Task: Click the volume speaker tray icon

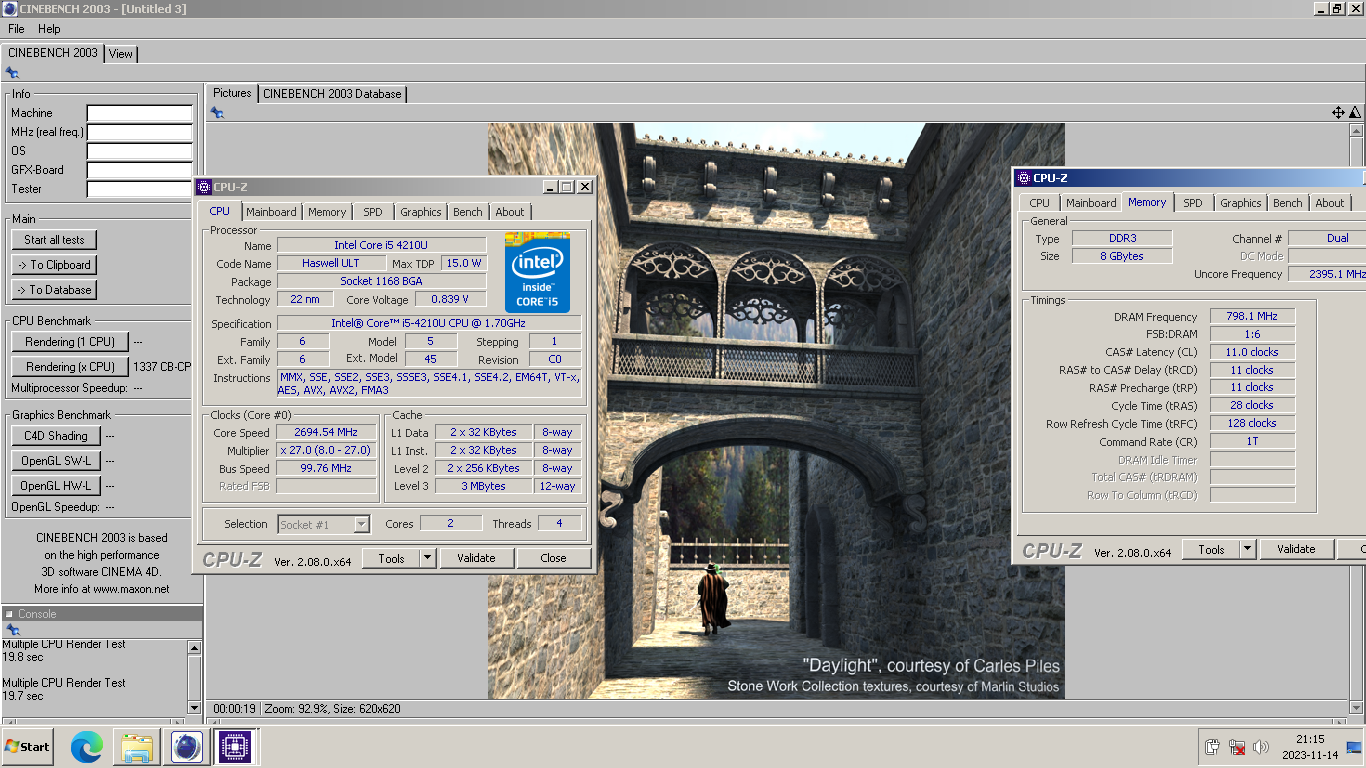Action: 1260,747
